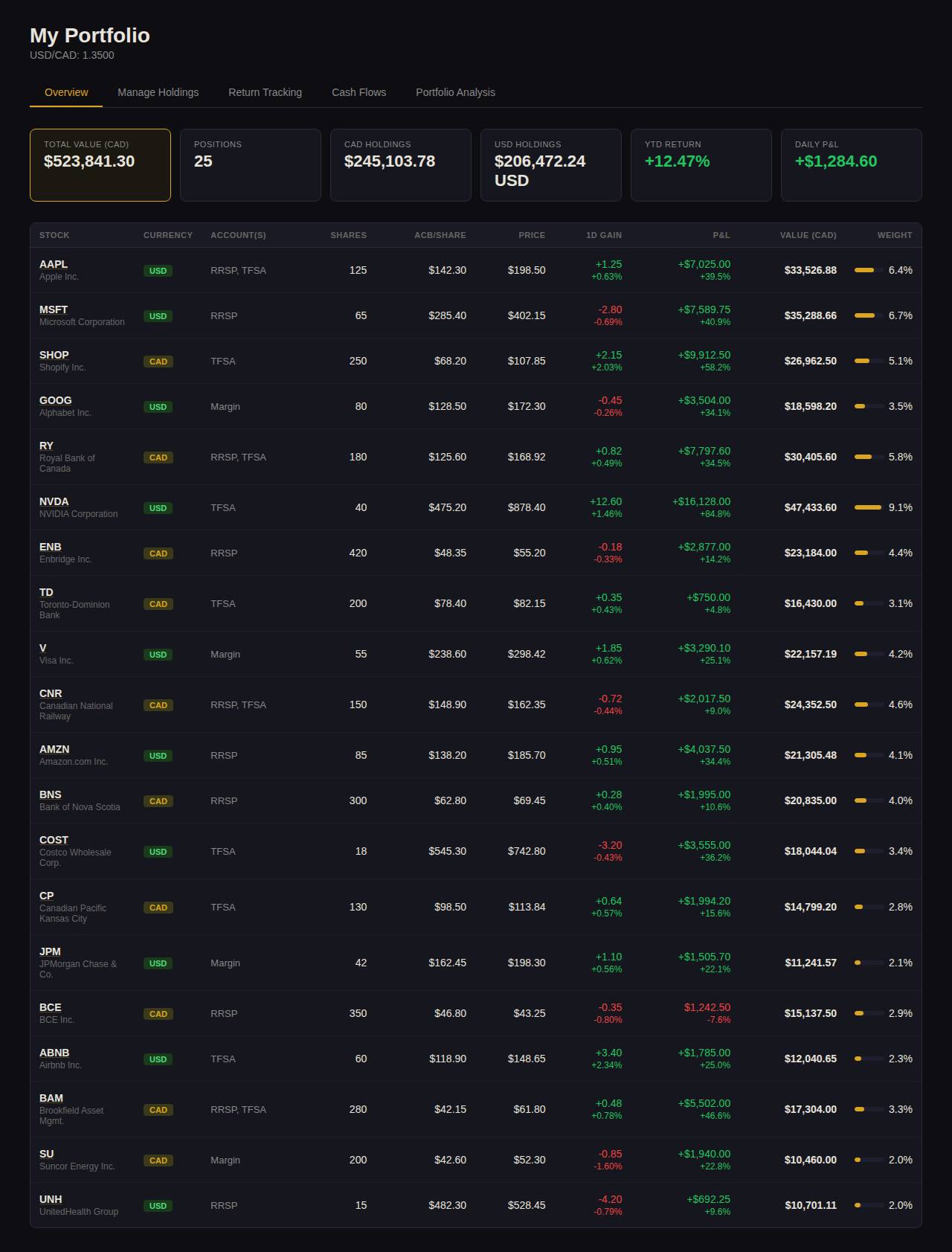Click the P&L column header
The height and width of the screenshot is (1252, 952).
[x=721, y=235]
